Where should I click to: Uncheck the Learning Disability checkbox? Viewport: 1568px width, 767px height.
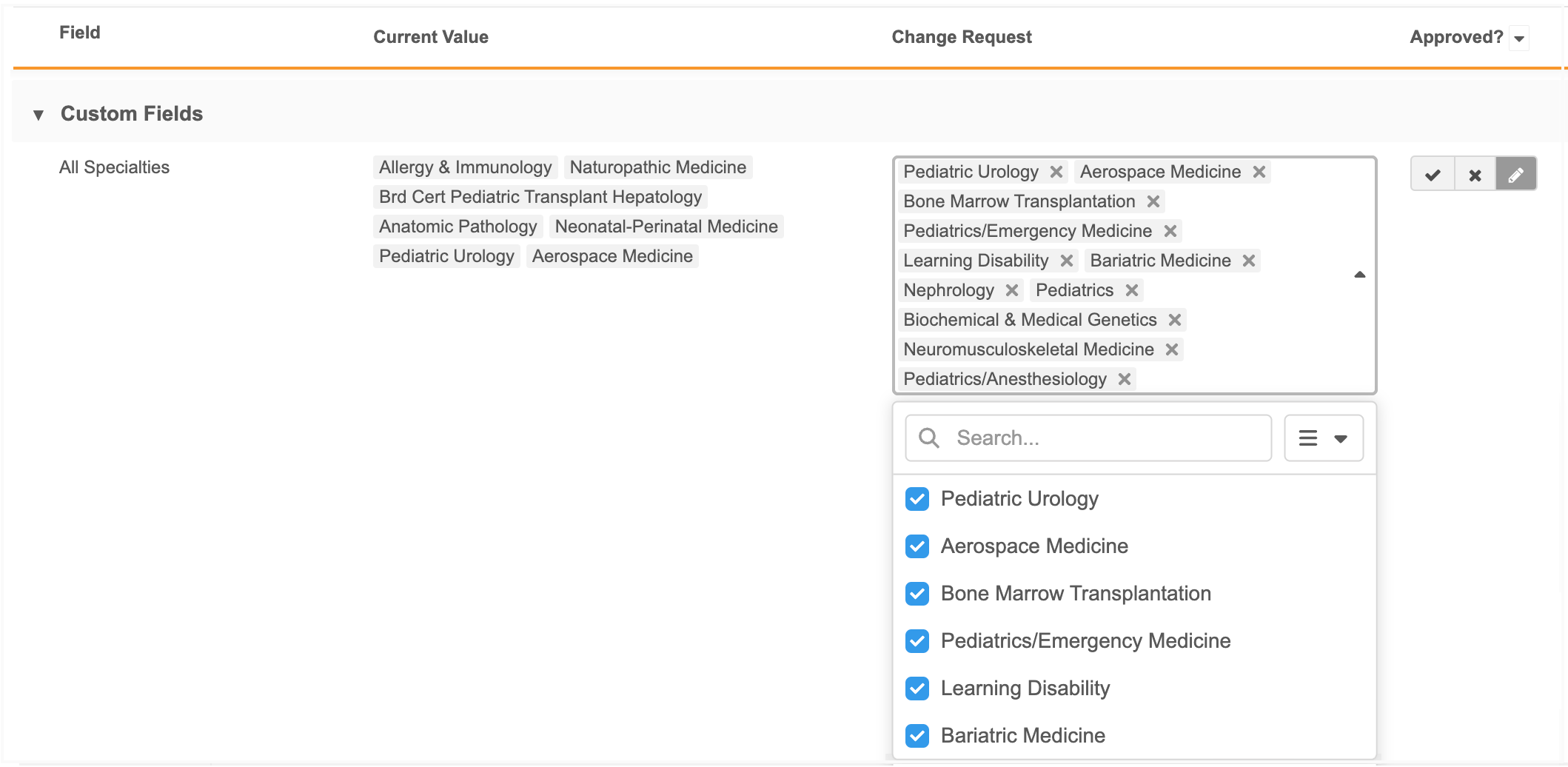pos(917,689)
